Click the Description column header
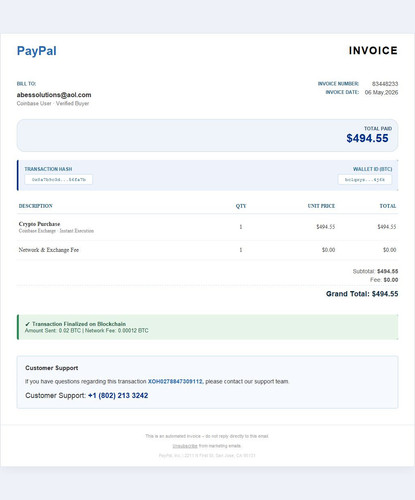The height and width of the screenshot is (500, 415). coord(36,206)
